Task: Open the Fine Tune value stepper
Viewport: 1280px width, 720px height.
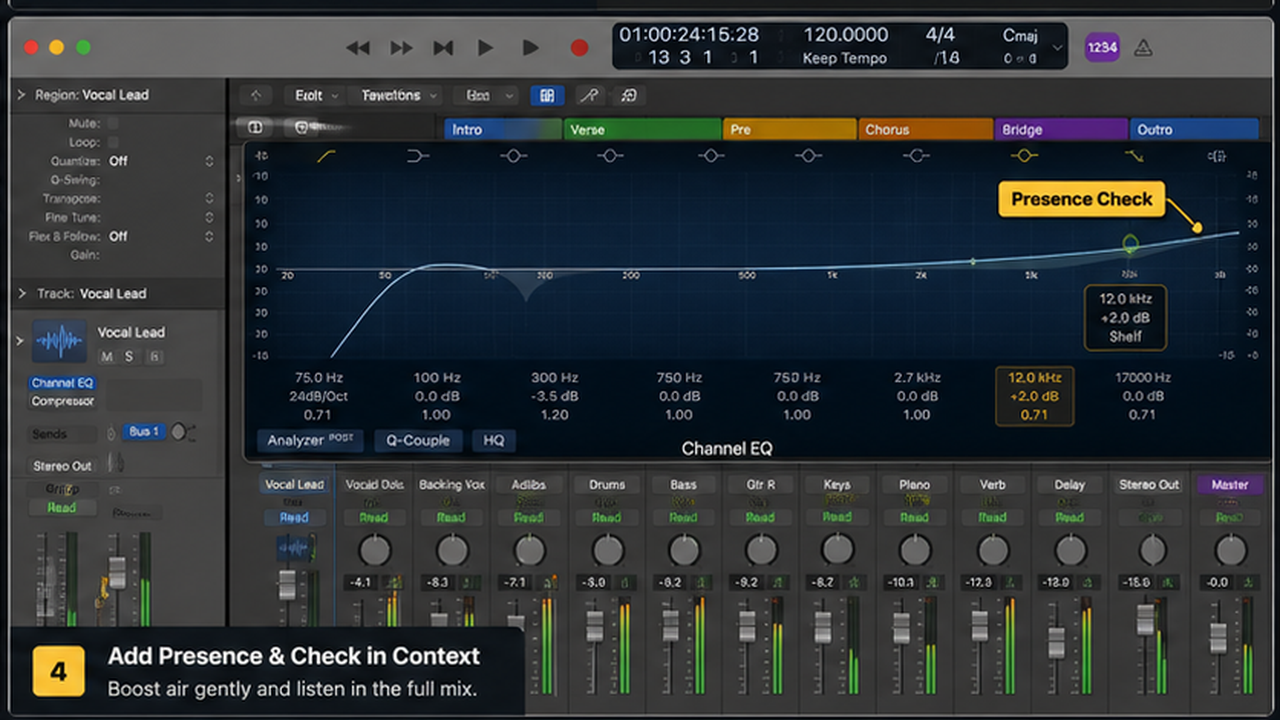Action: coord(209,218)
